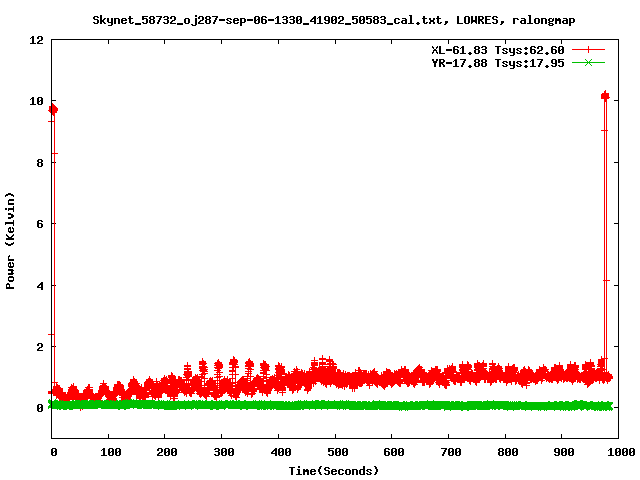The image size is (640, 480).
Task: Select legend entry XL-61.83 Tsys:62.60
Action: click(498, 50)
